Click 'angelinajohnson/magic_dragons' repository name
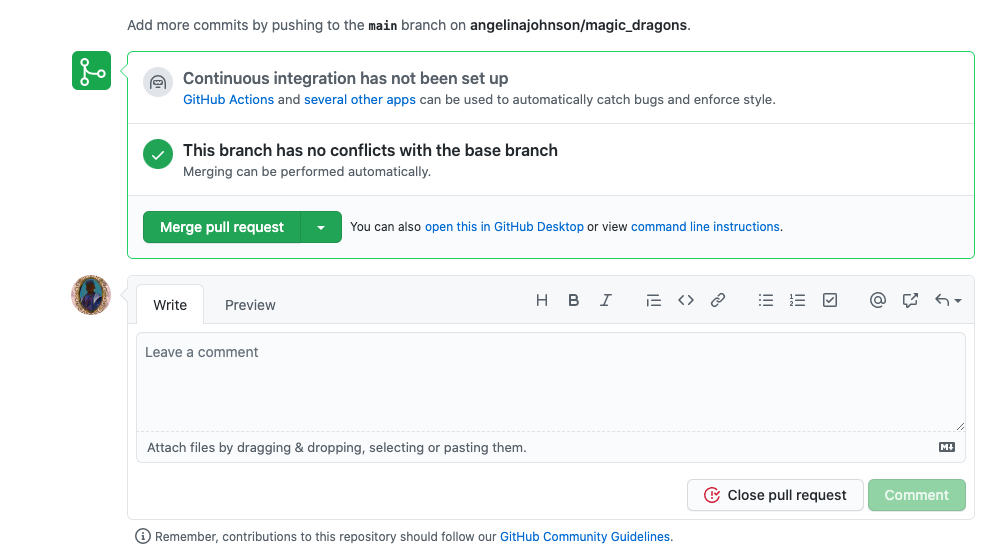989x558 pixels. point(578,25)
